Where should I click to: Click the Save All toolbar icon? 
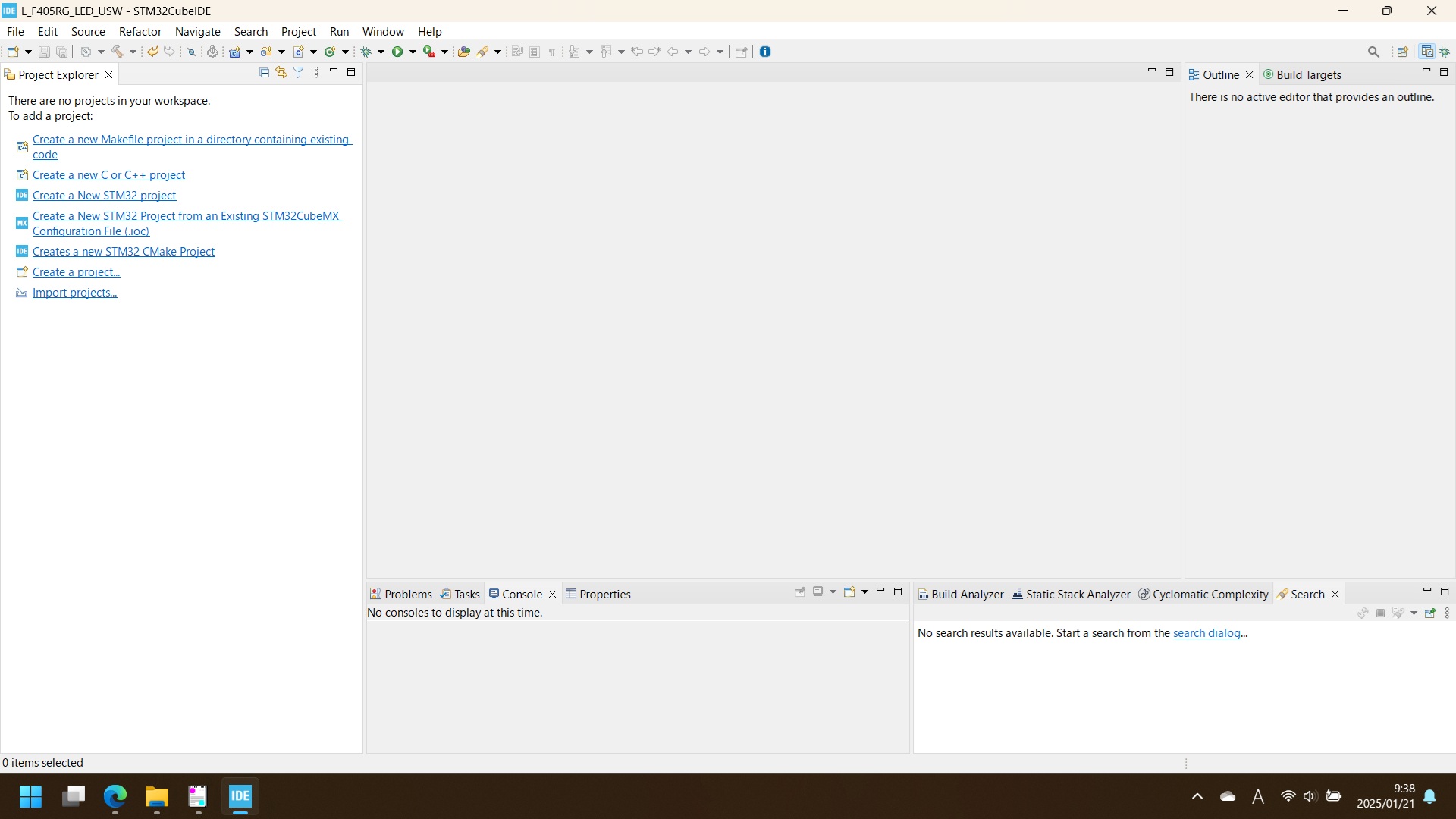(x=62, y=52)
